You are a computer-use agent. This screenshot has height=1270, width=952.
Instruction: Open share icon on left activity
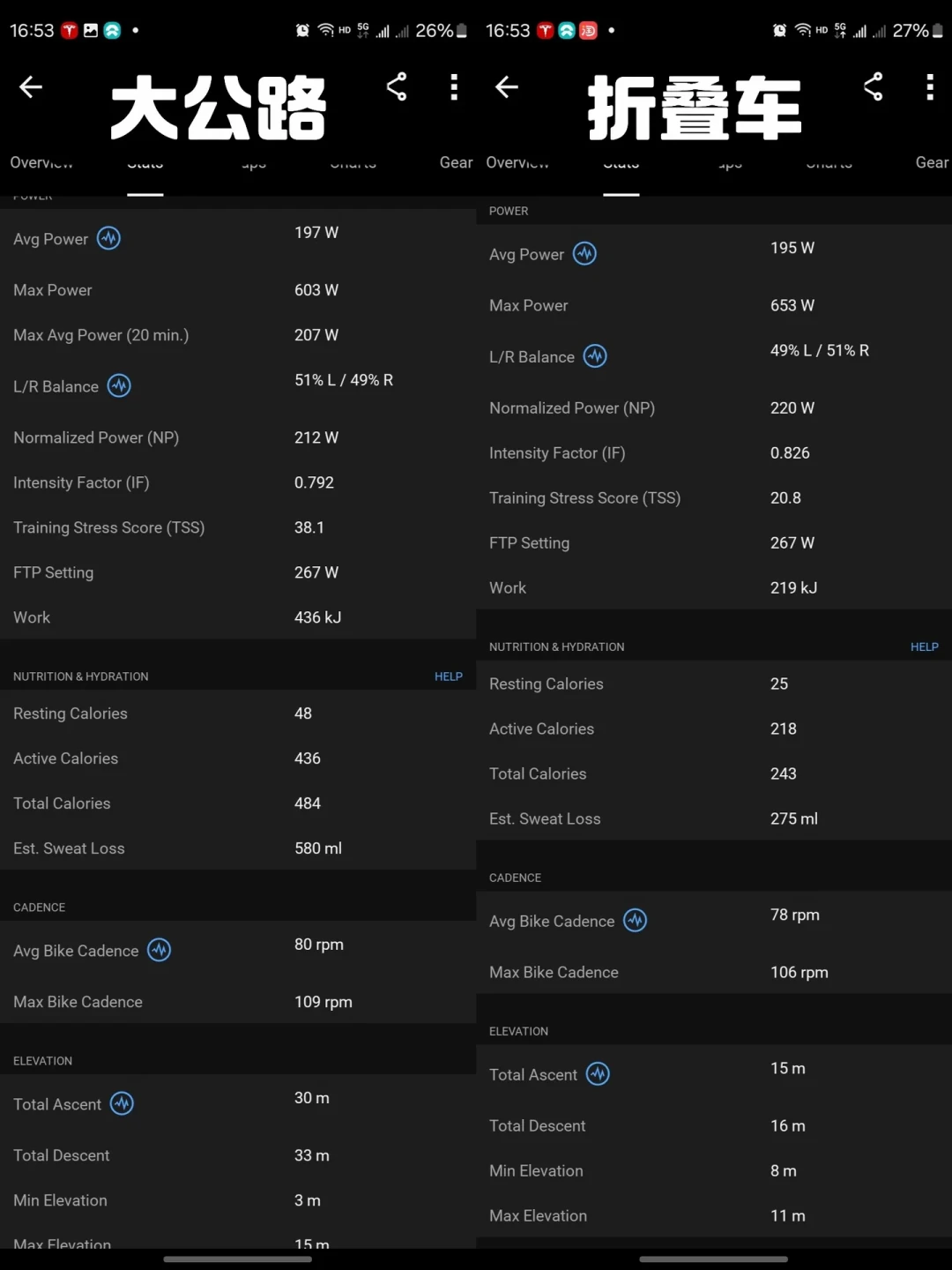pyautogui.click(x=397, y=86)
